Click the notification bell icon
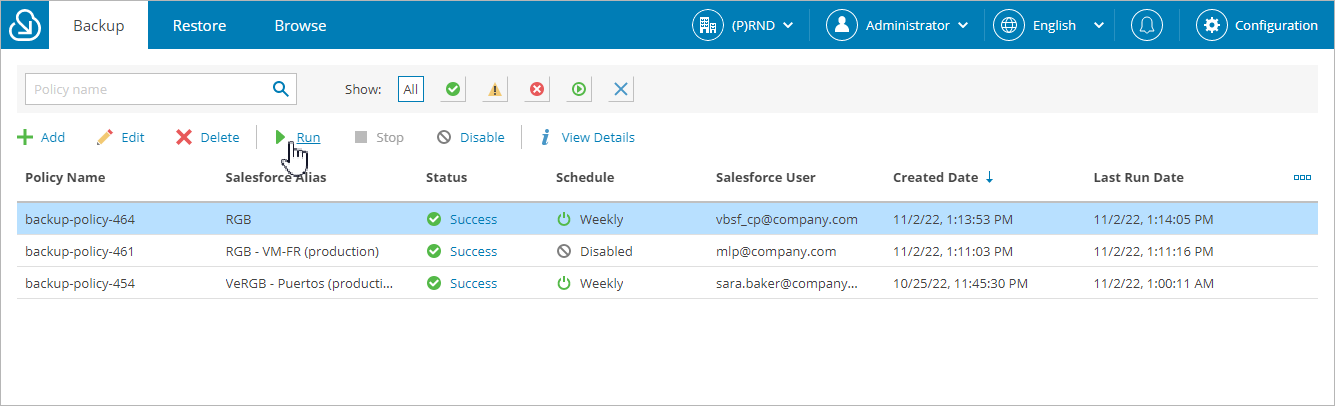 point(1146,25)
